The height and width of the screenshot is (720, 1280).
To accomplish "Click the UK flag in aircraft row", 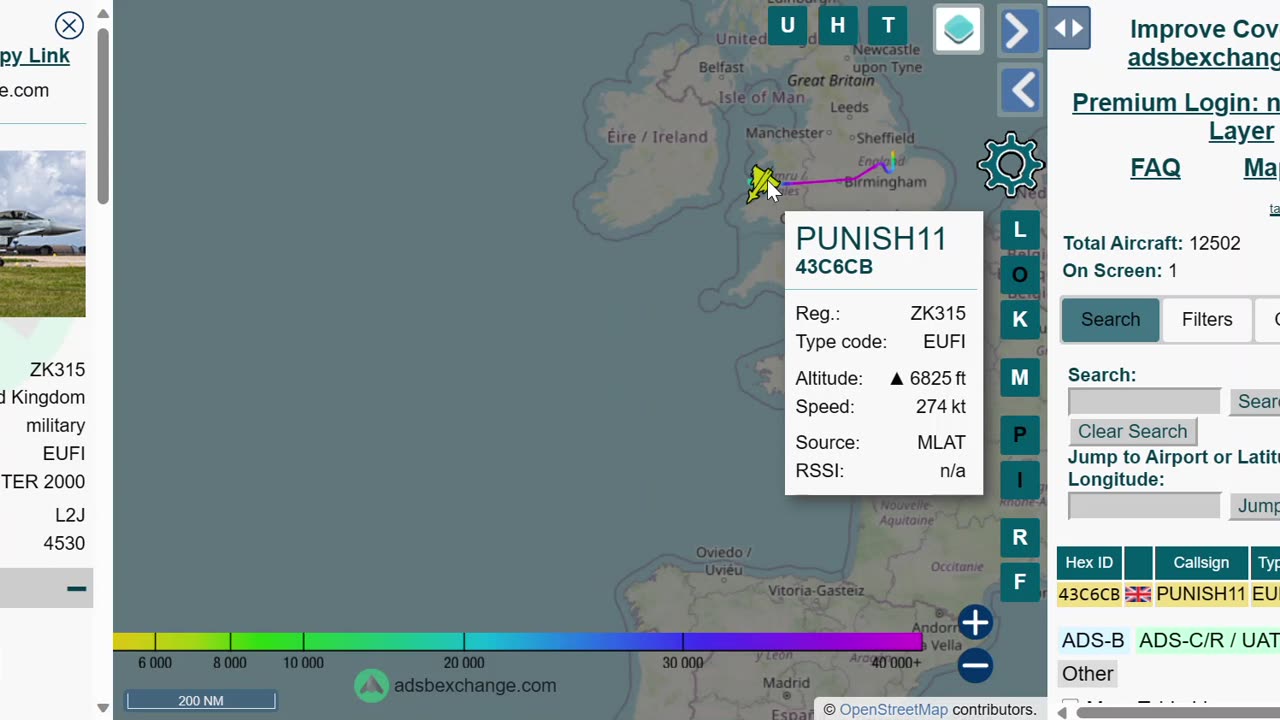I will click(x=1138, y=594).
